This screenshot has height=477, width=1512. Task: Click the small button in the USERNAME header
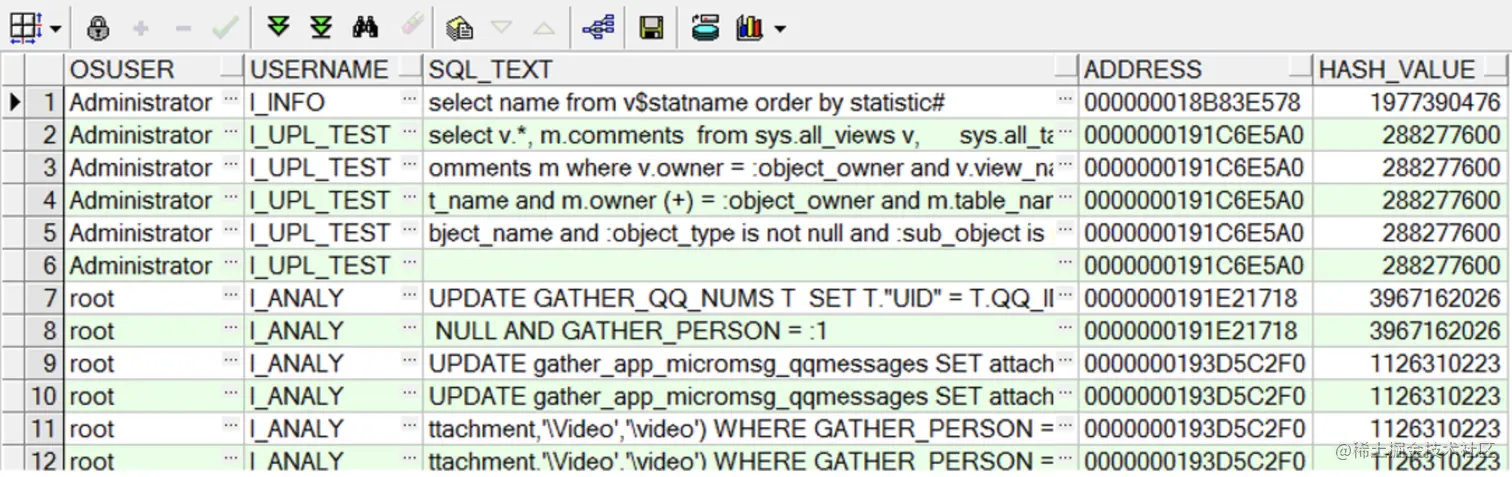click(411, 69)
